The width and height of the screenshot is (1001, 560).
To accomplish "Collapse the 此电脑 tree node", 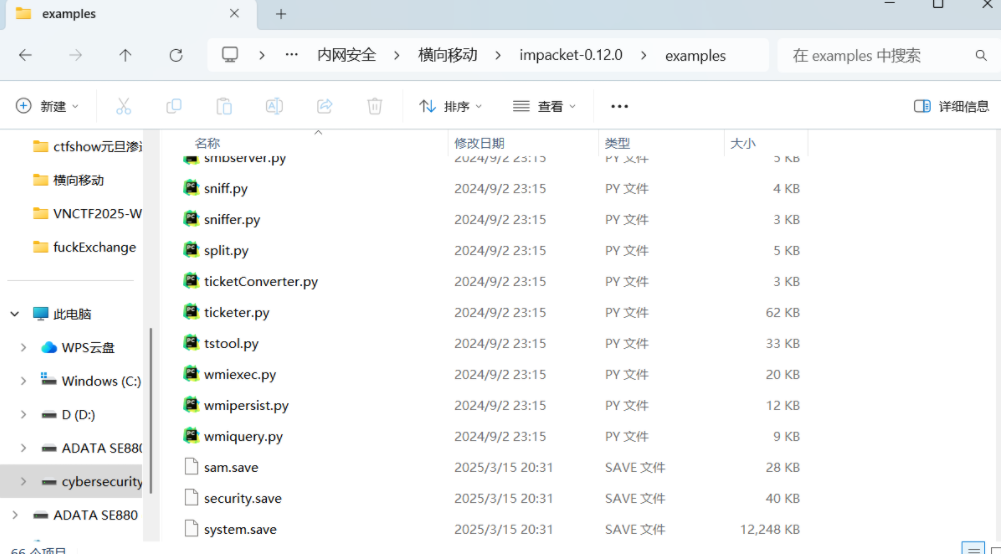I will (15, 314).
